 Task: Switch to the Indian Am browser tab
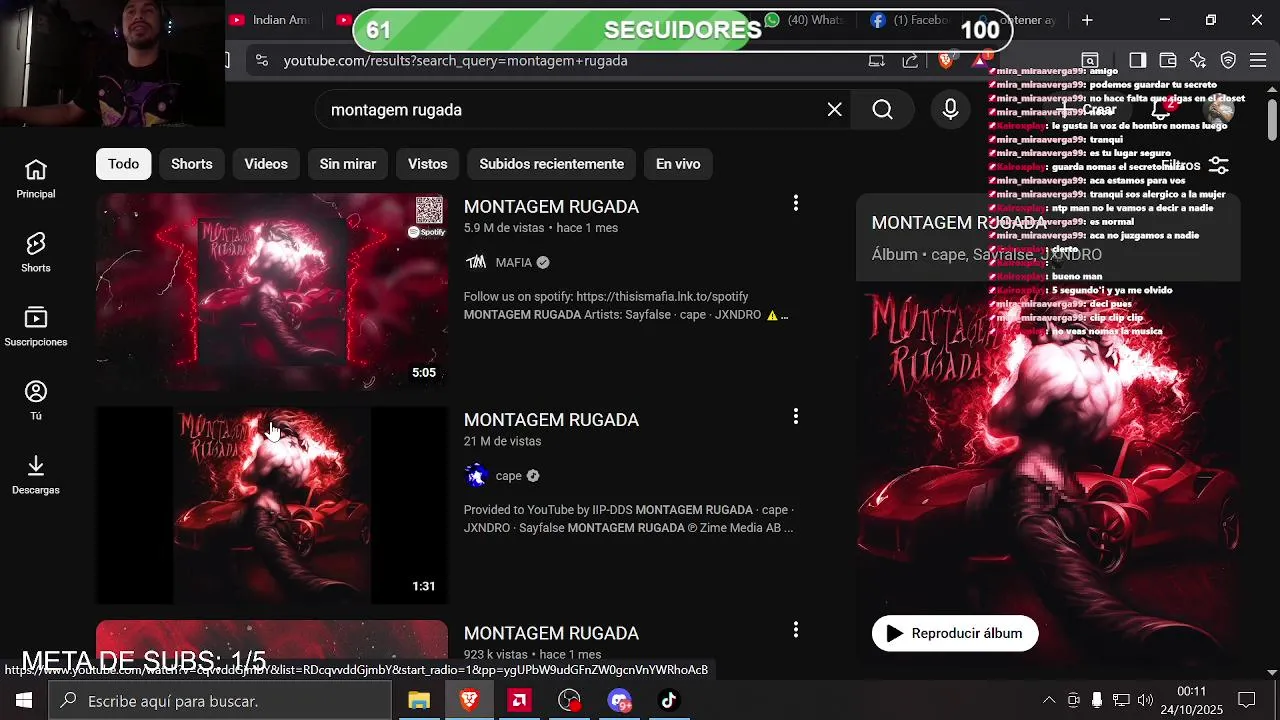272,20
